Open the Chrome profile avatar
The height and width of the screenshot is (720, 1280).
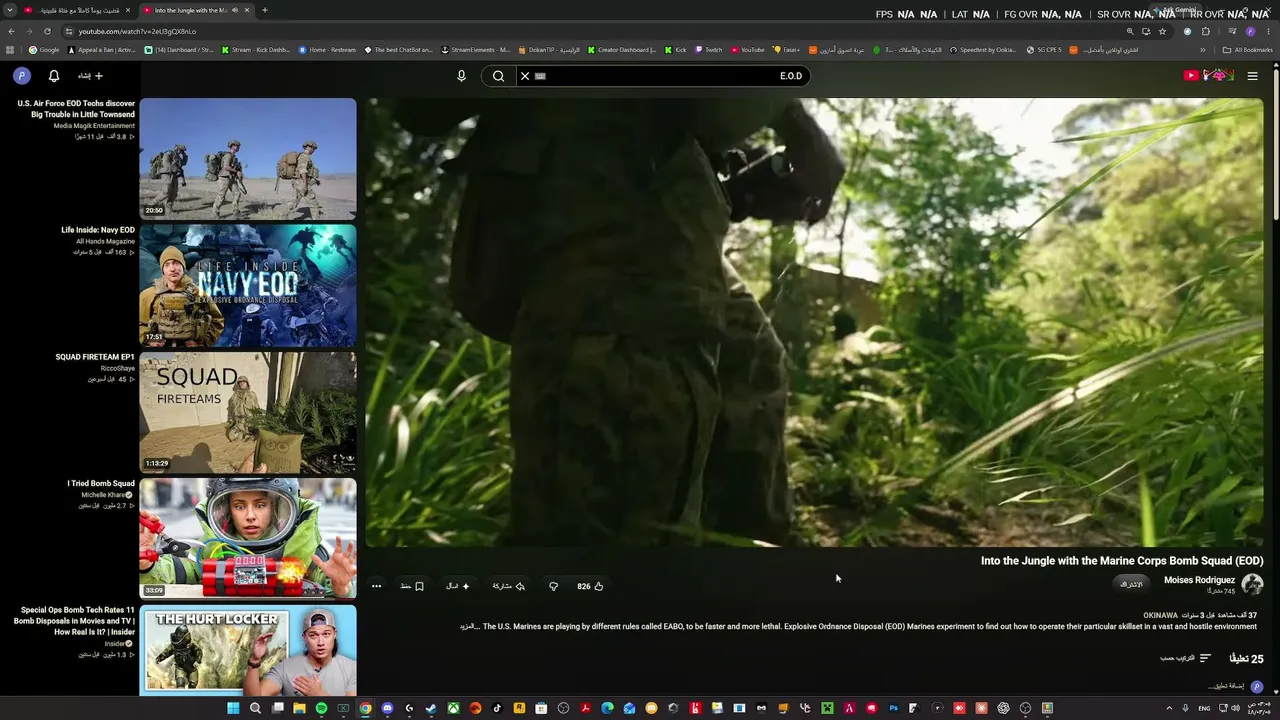[1250, 31]
